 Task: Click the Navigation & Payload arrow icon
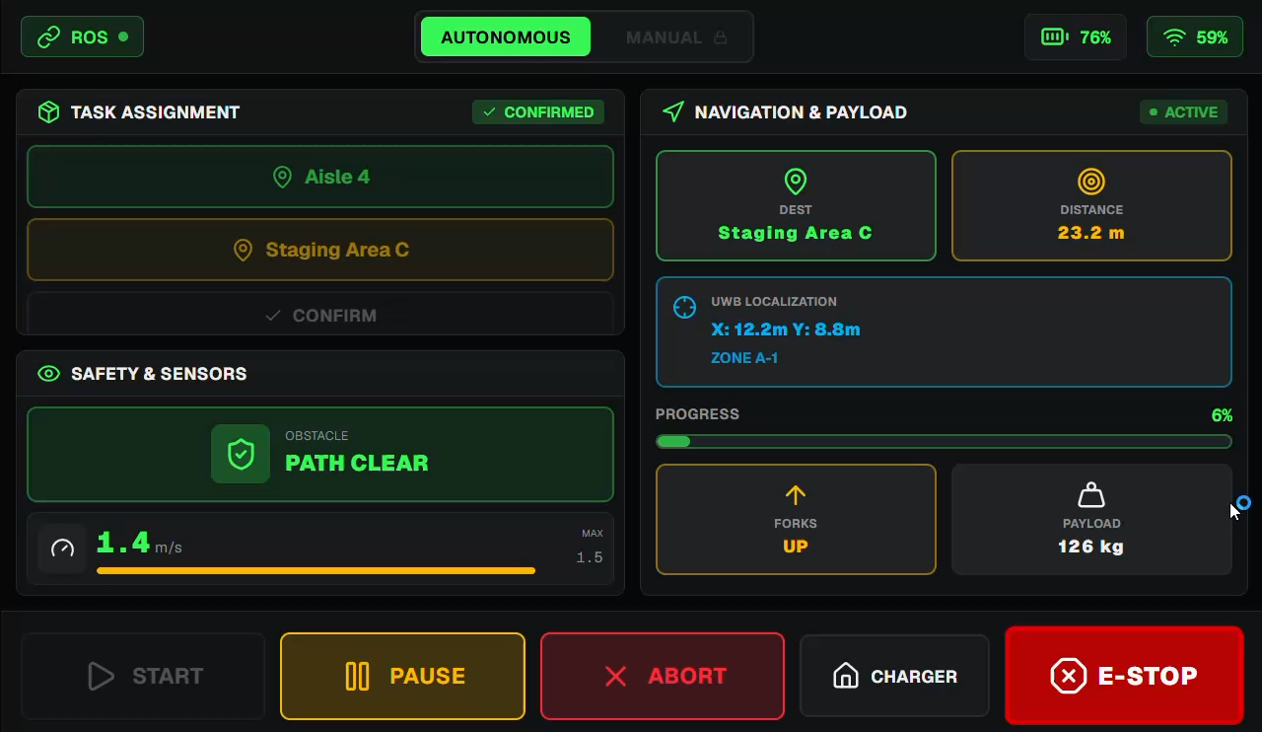tap(673, 112)
